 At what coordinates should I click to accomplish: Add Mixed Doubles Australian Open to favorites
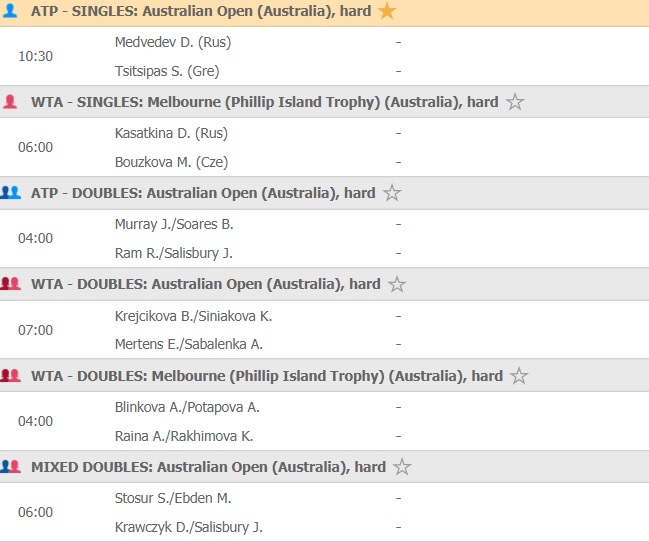402,467
